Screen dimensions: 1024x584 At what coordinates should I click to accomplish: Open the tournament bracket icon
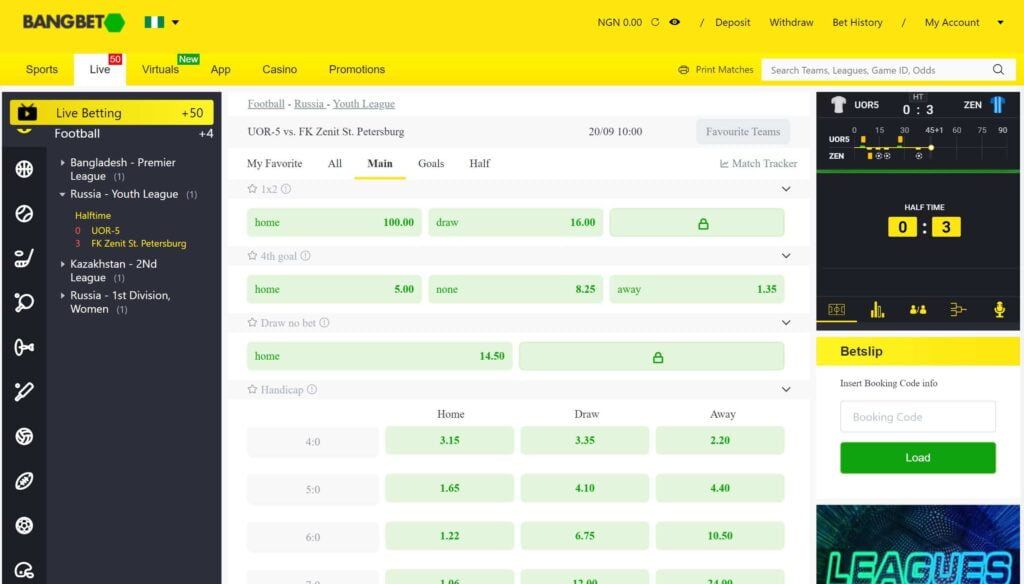click(958, 310)
